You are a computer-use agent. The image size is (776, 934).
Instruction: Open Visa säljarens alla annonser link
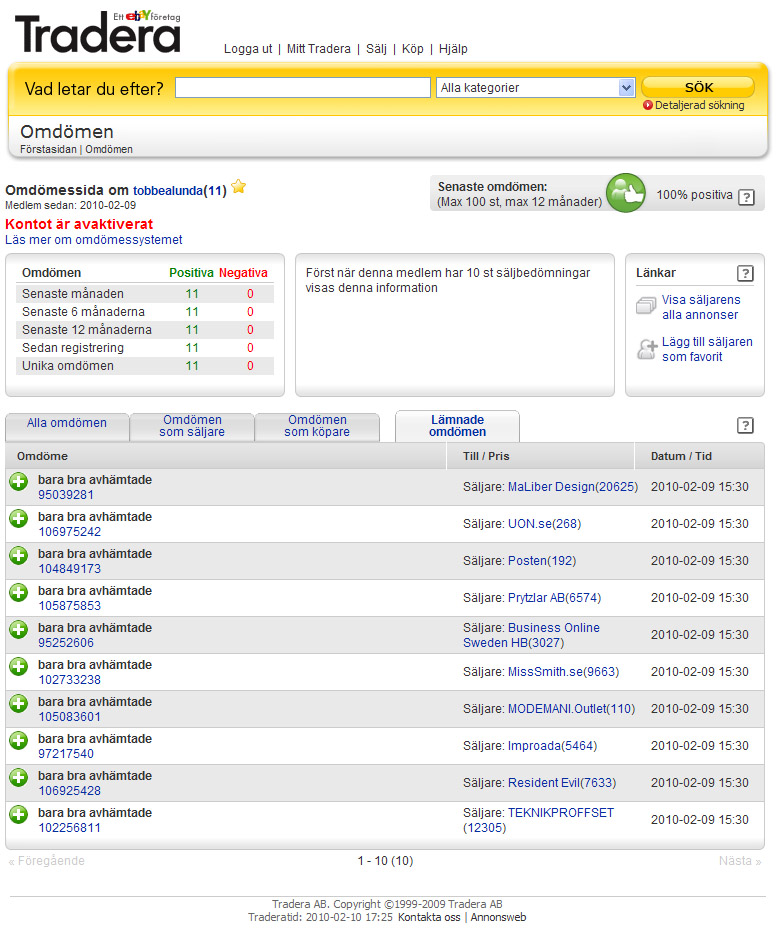[701, 307]
